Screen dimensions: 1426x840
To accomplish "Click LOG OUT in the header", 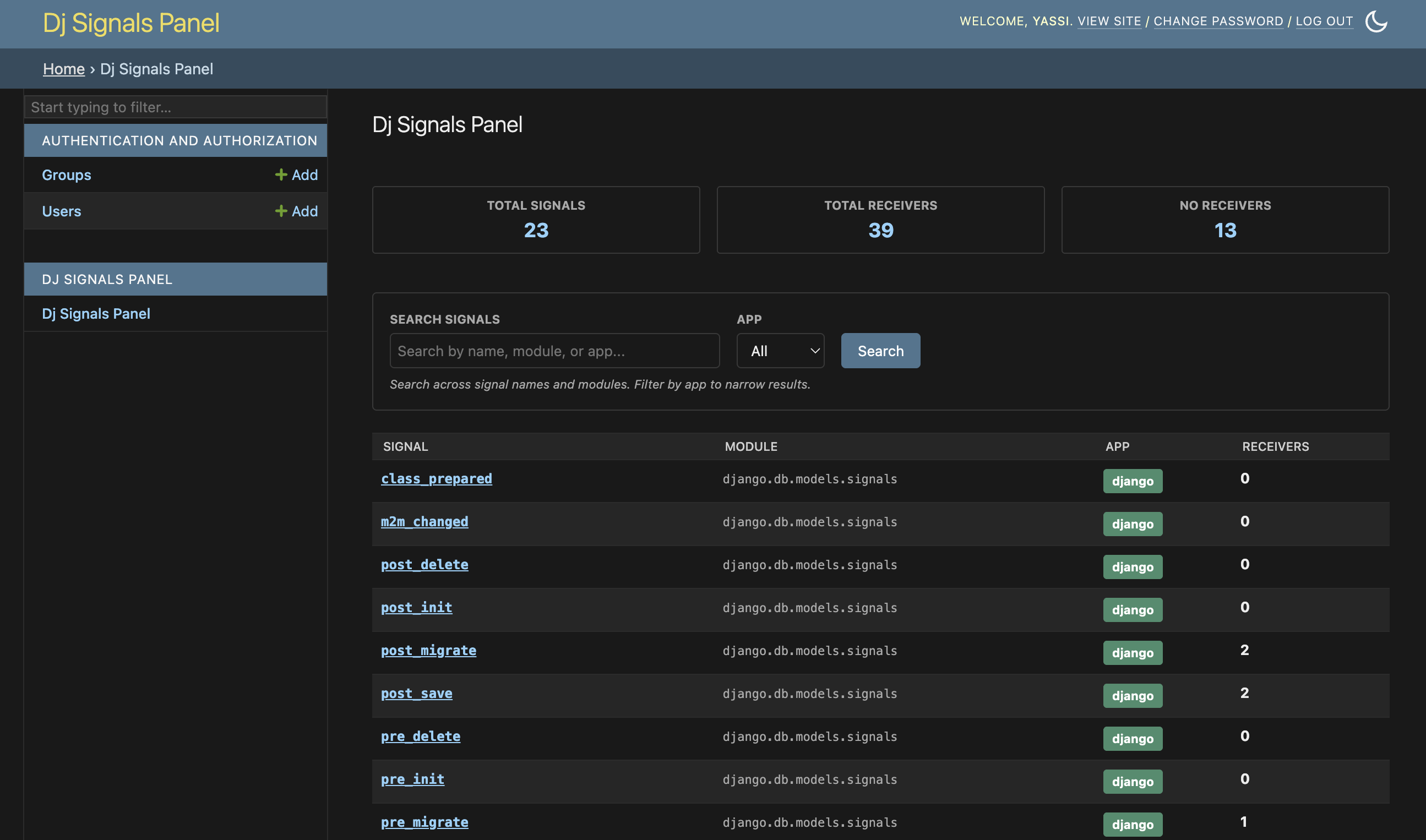I will pyautogui.click(x=1324, y=21).
